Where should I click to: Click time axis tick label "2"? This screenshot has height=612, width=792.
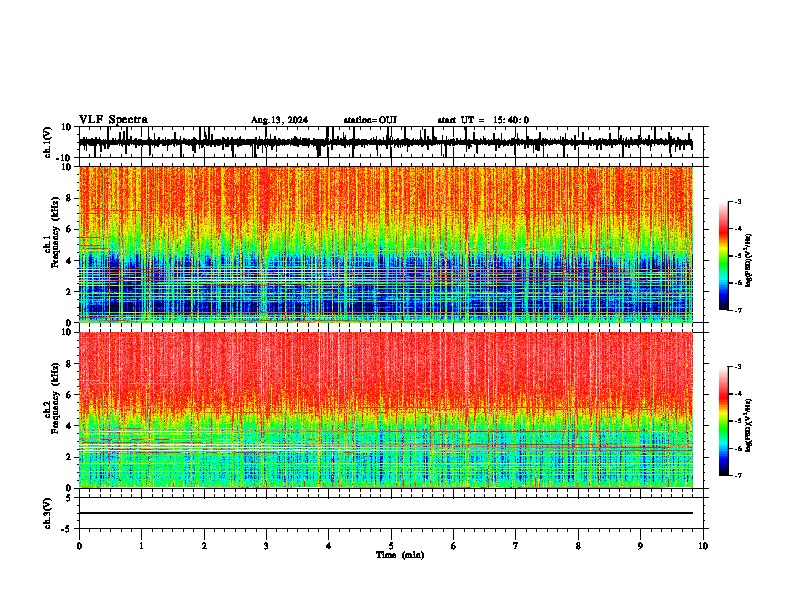204,546
